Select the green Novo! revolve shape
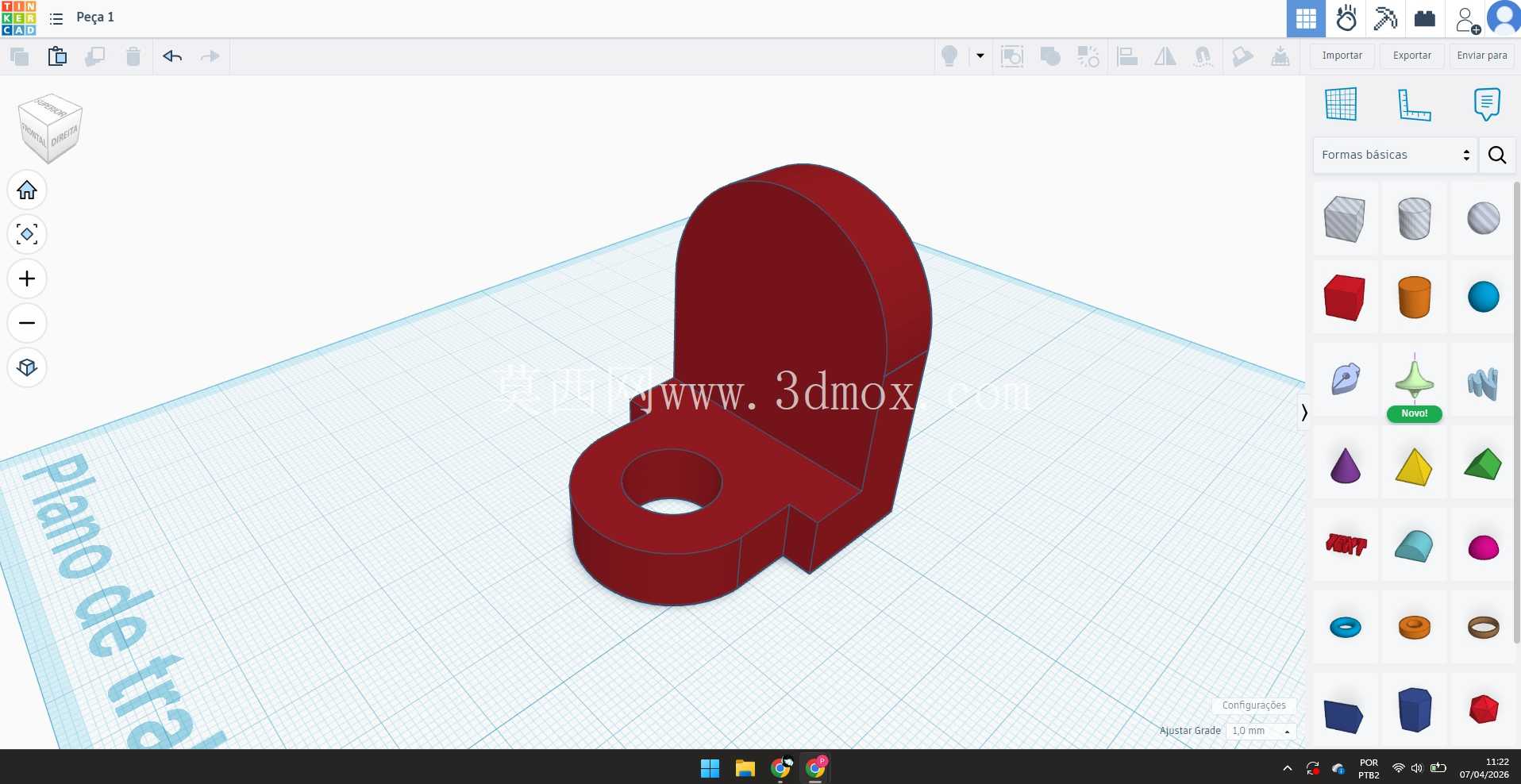Screen dimensions: 1521x784 click(1414, 381)
